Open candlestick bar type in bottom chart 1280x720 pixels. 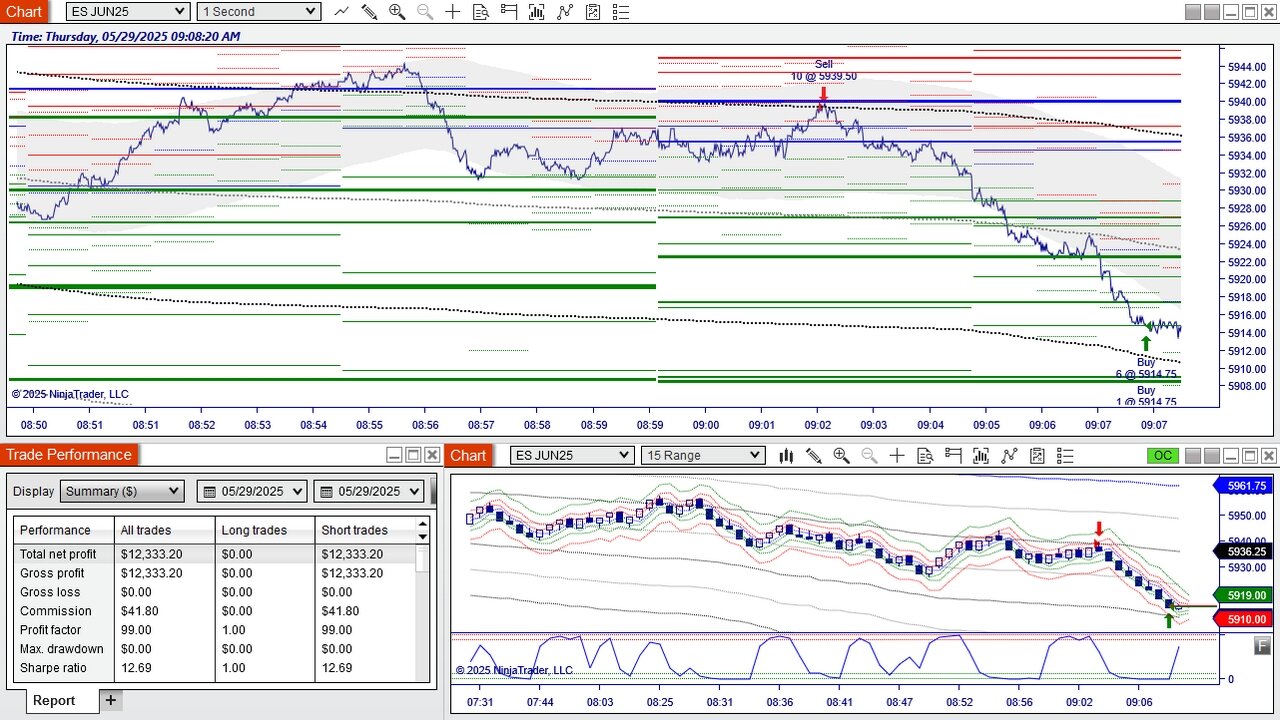click(x=786, y=455)
